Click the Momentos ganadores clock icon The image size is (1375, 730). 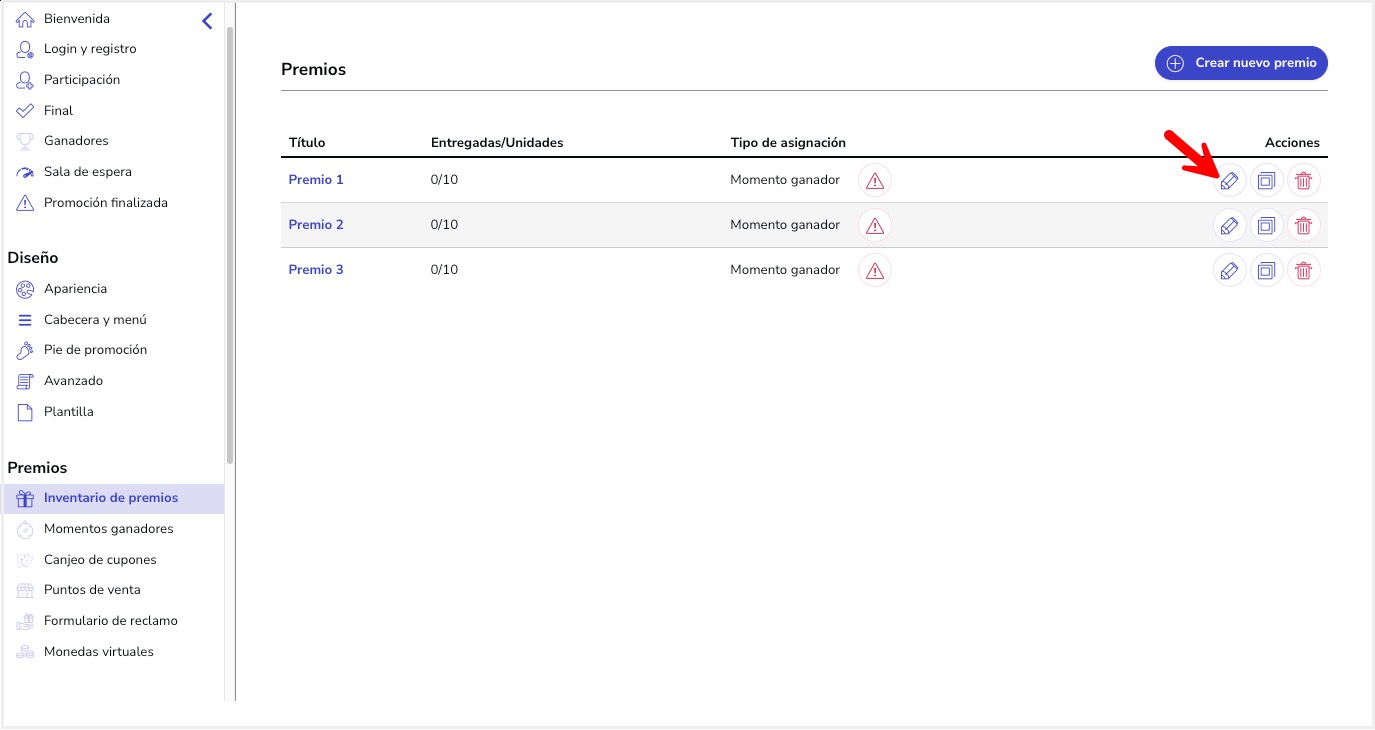coord(25,529)
